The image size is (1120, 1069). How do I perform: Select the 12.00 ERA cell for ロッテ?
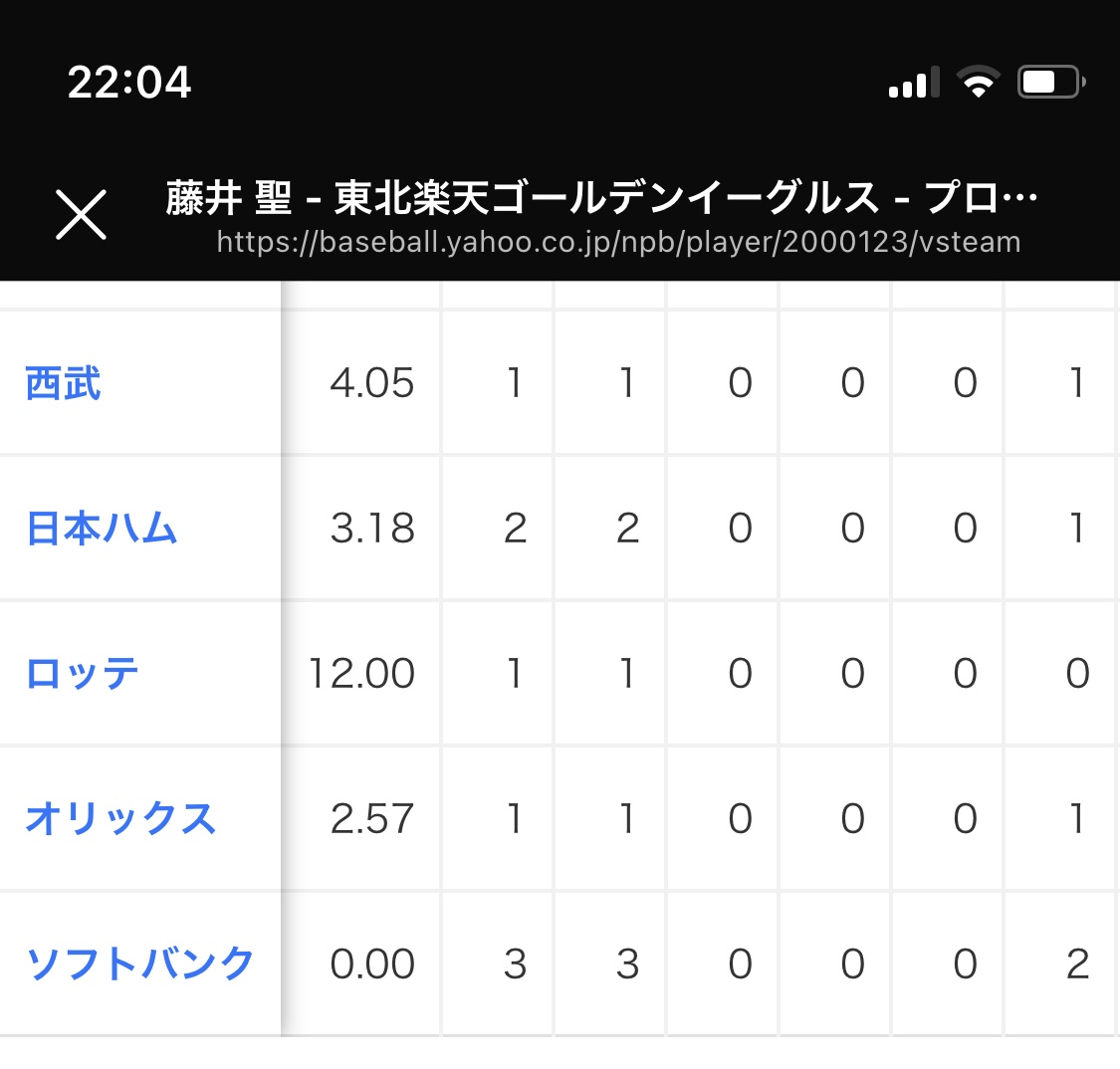point(361,674)
